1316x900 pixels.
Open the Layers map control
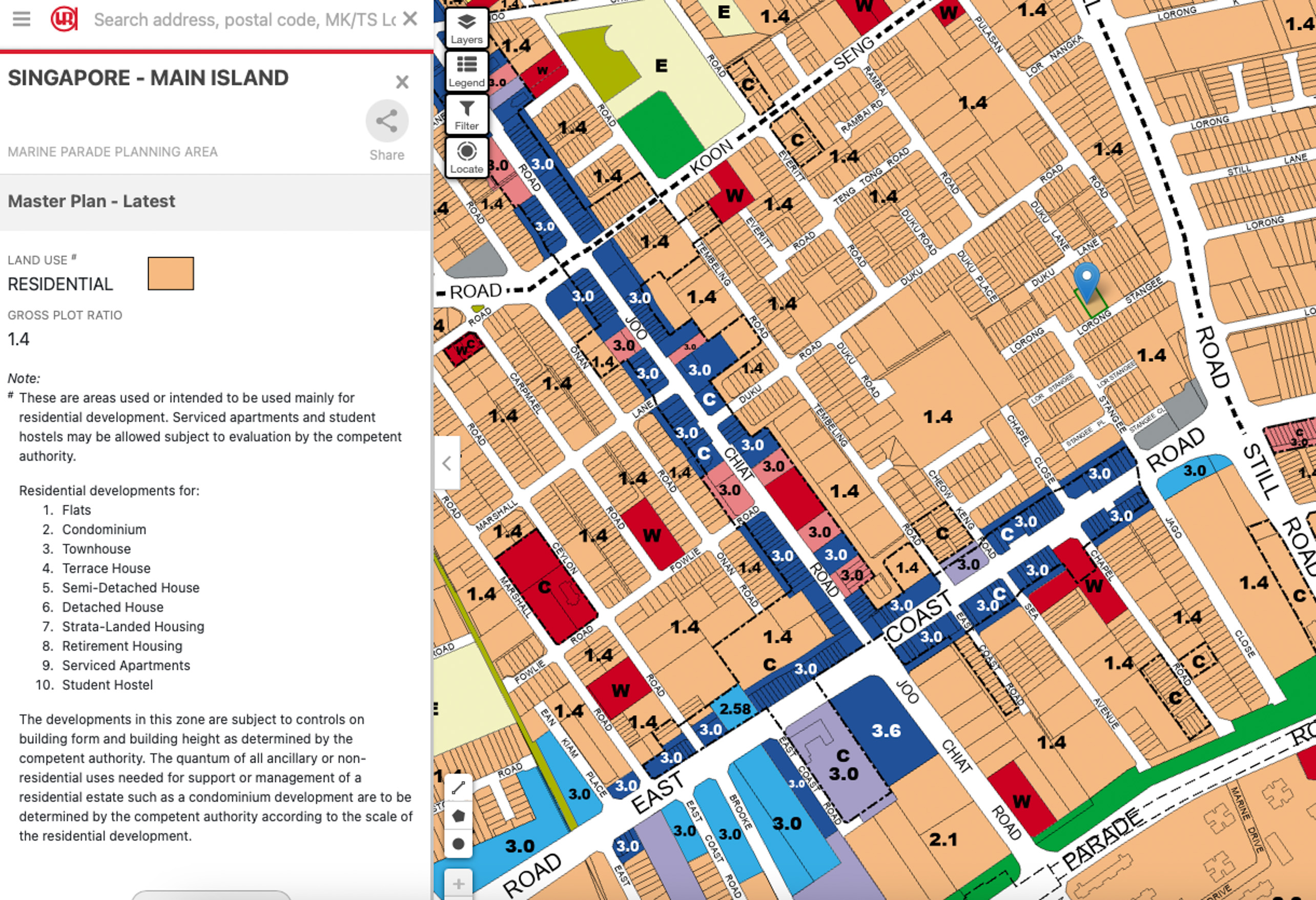(467, 27)
